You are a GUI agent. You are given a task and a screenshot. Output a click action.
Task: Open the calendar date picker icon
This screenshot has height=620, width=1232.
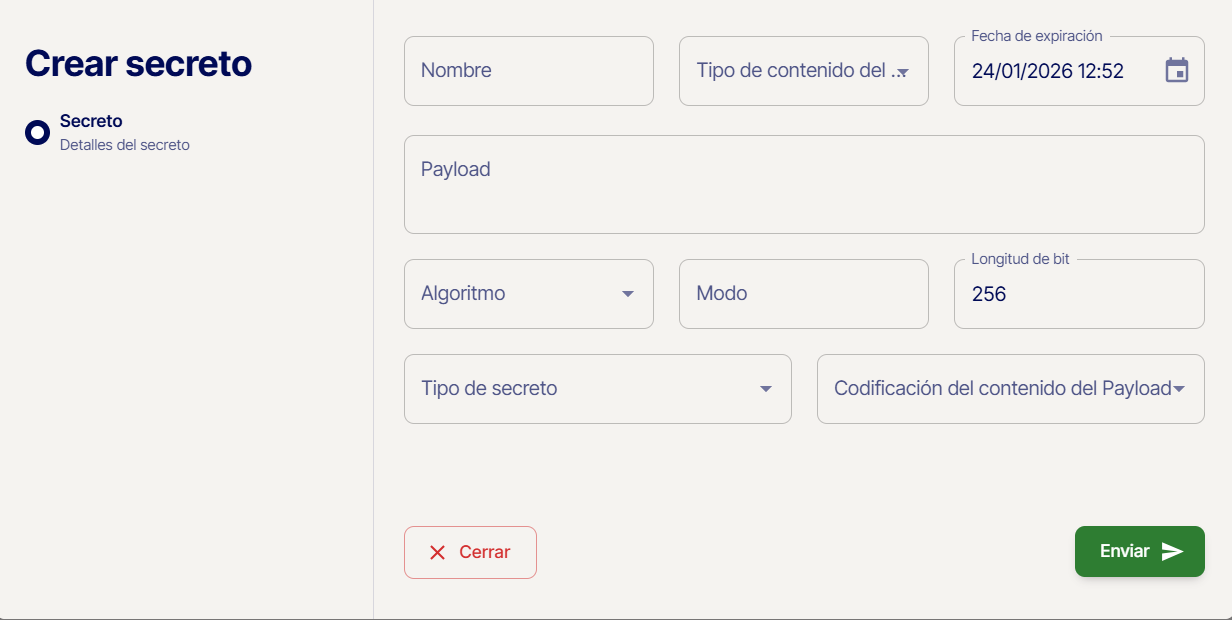coord(1178,70)
